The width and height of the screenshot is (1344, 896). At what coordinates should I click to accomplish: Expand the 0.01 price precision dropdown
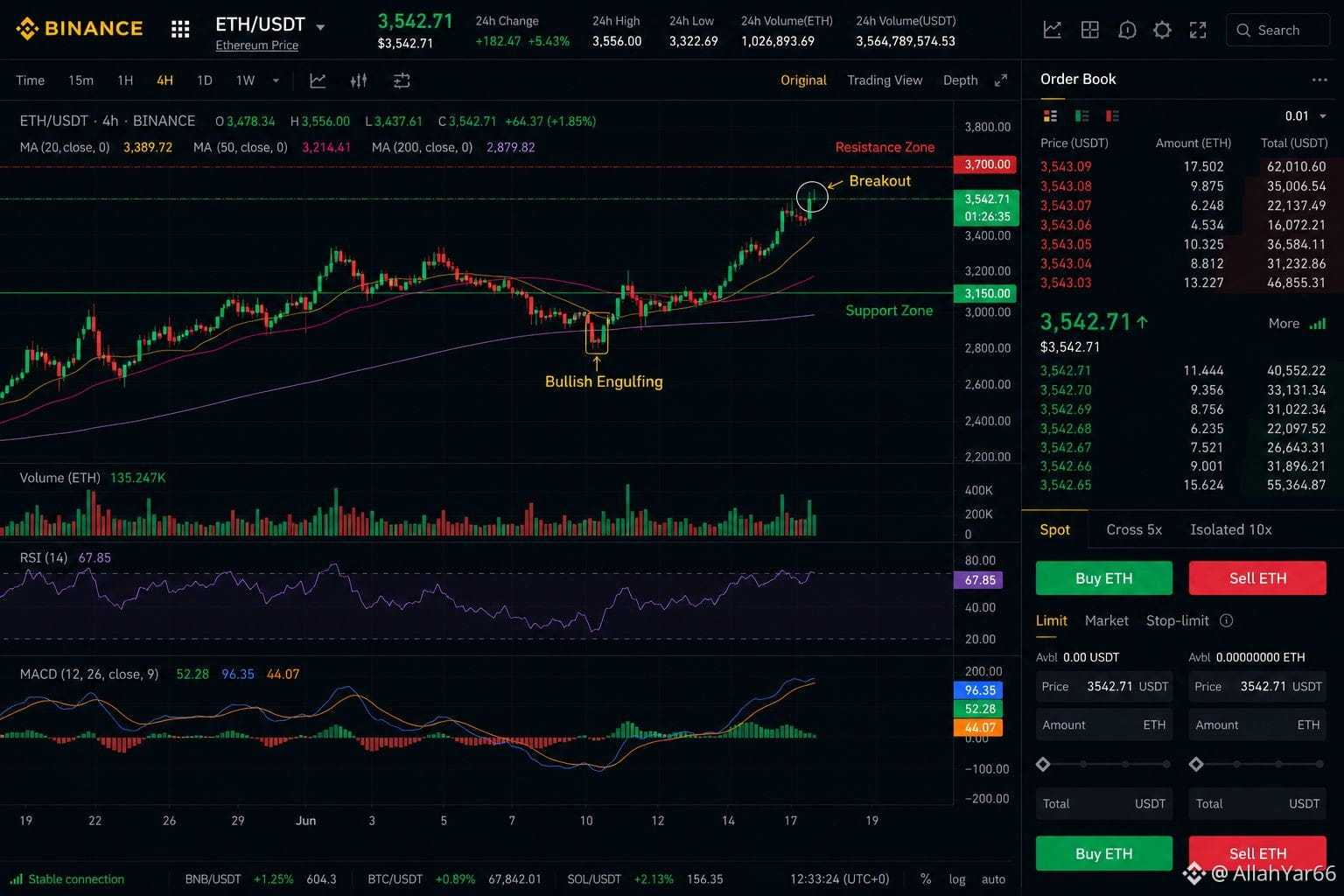[1305, 115]
